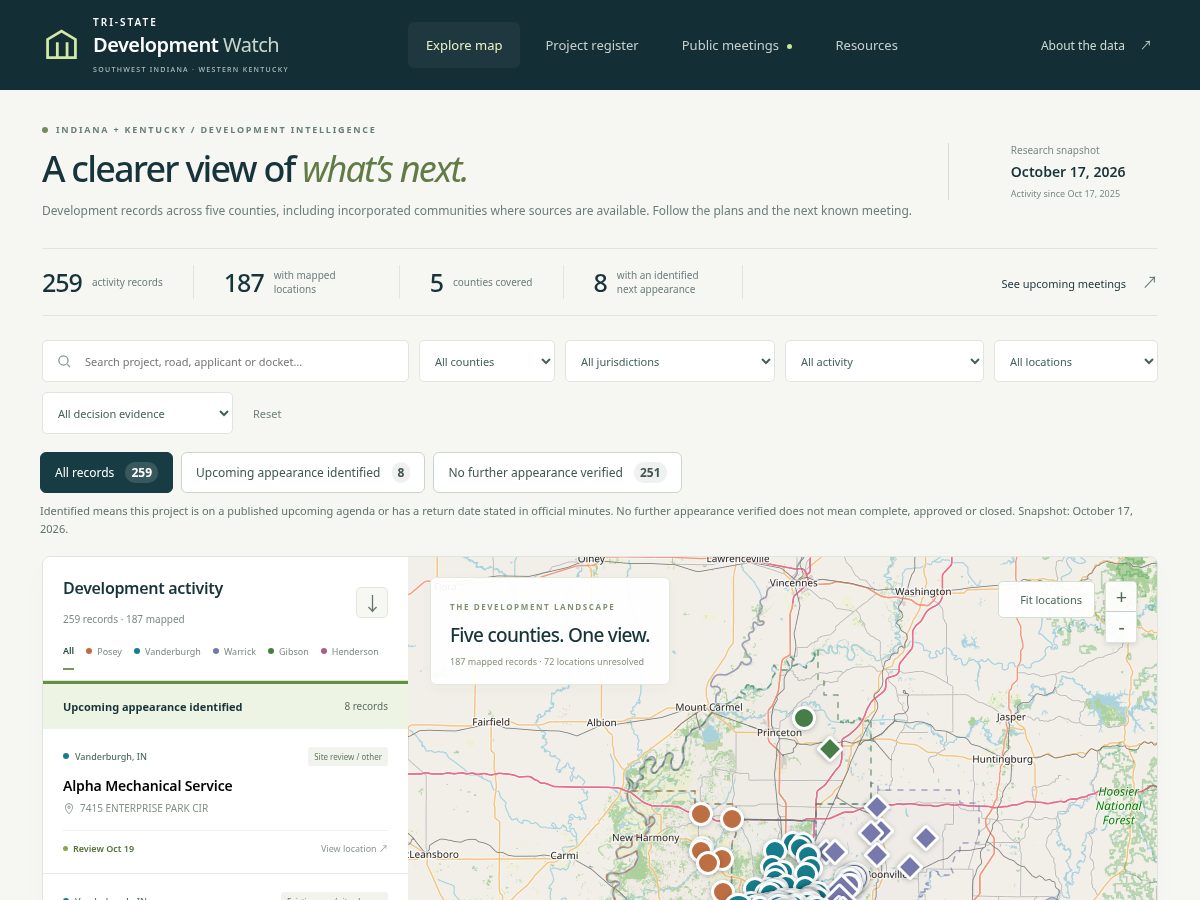Select the All records 259 filter
Image resolution: width=1200 pixels, height=900 pixels.
click(x=106, y=472)
